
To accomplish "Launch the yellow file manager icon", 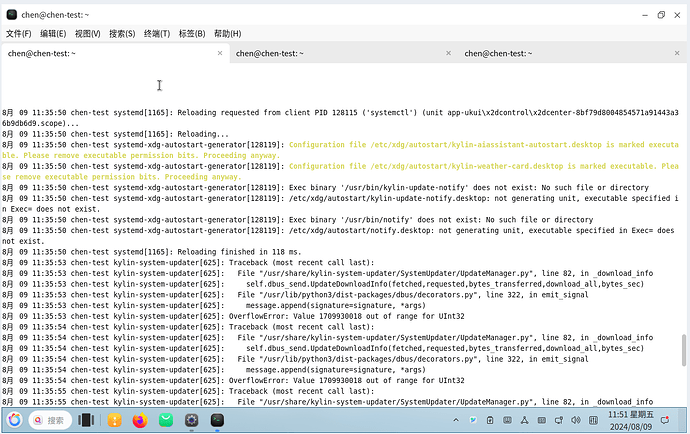I will coord(114,420).
